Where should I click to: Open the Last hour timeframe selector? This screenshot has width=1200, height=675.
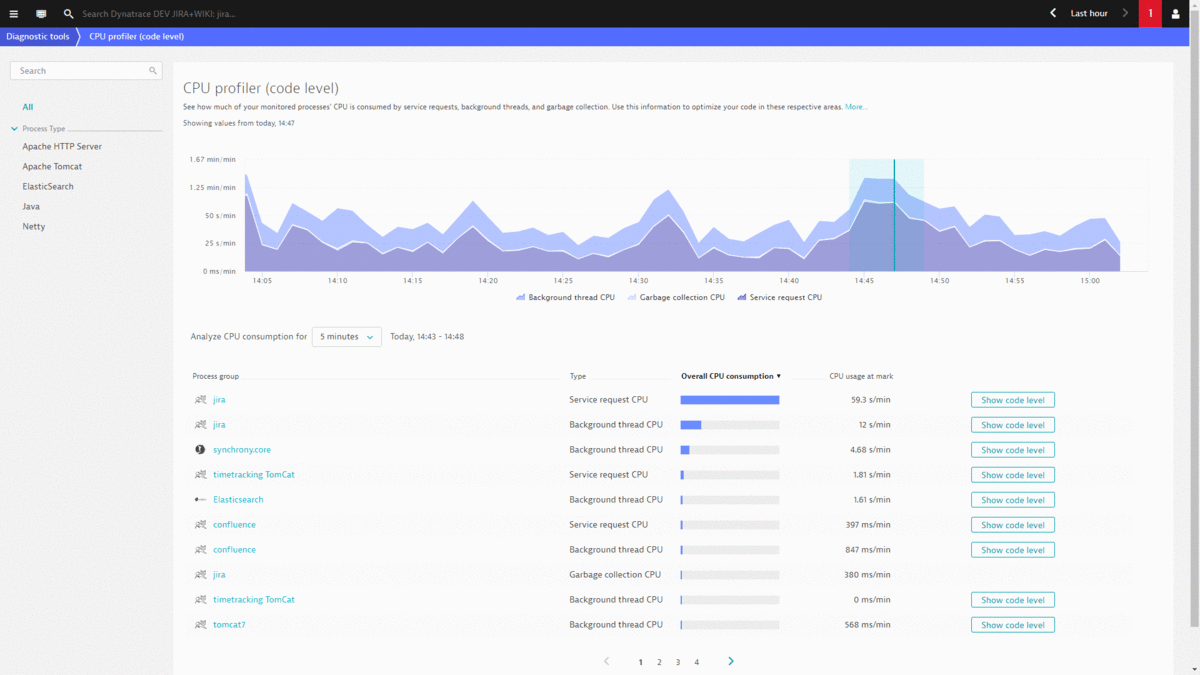(x=1090, y=13)
